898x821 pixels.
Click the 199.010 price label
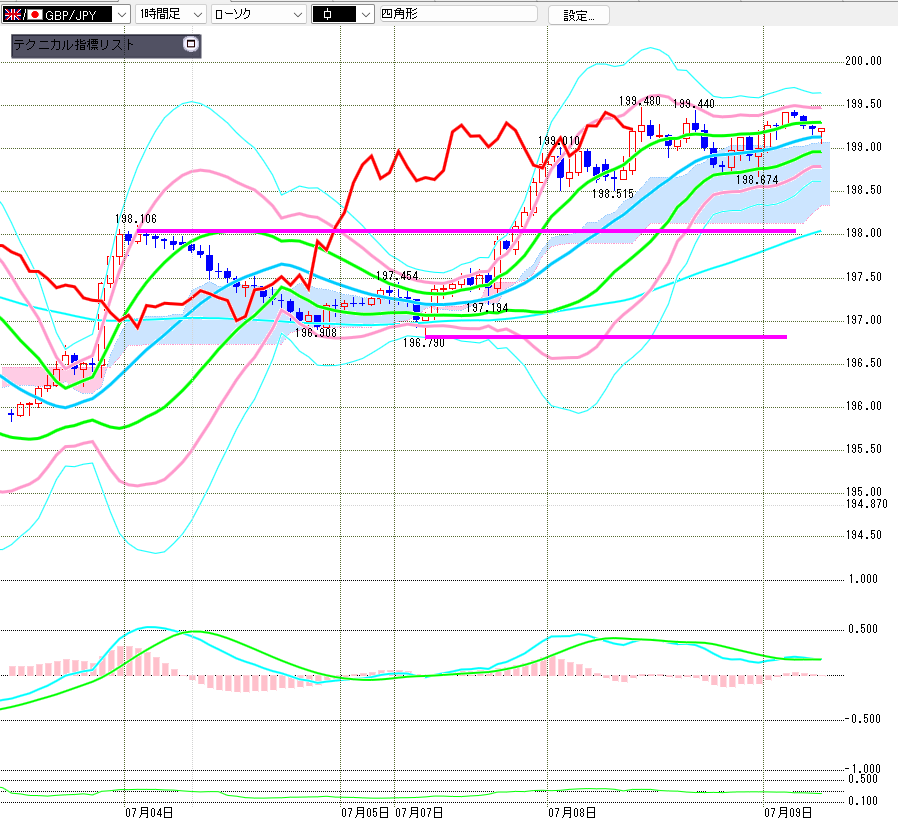[559, 141]
